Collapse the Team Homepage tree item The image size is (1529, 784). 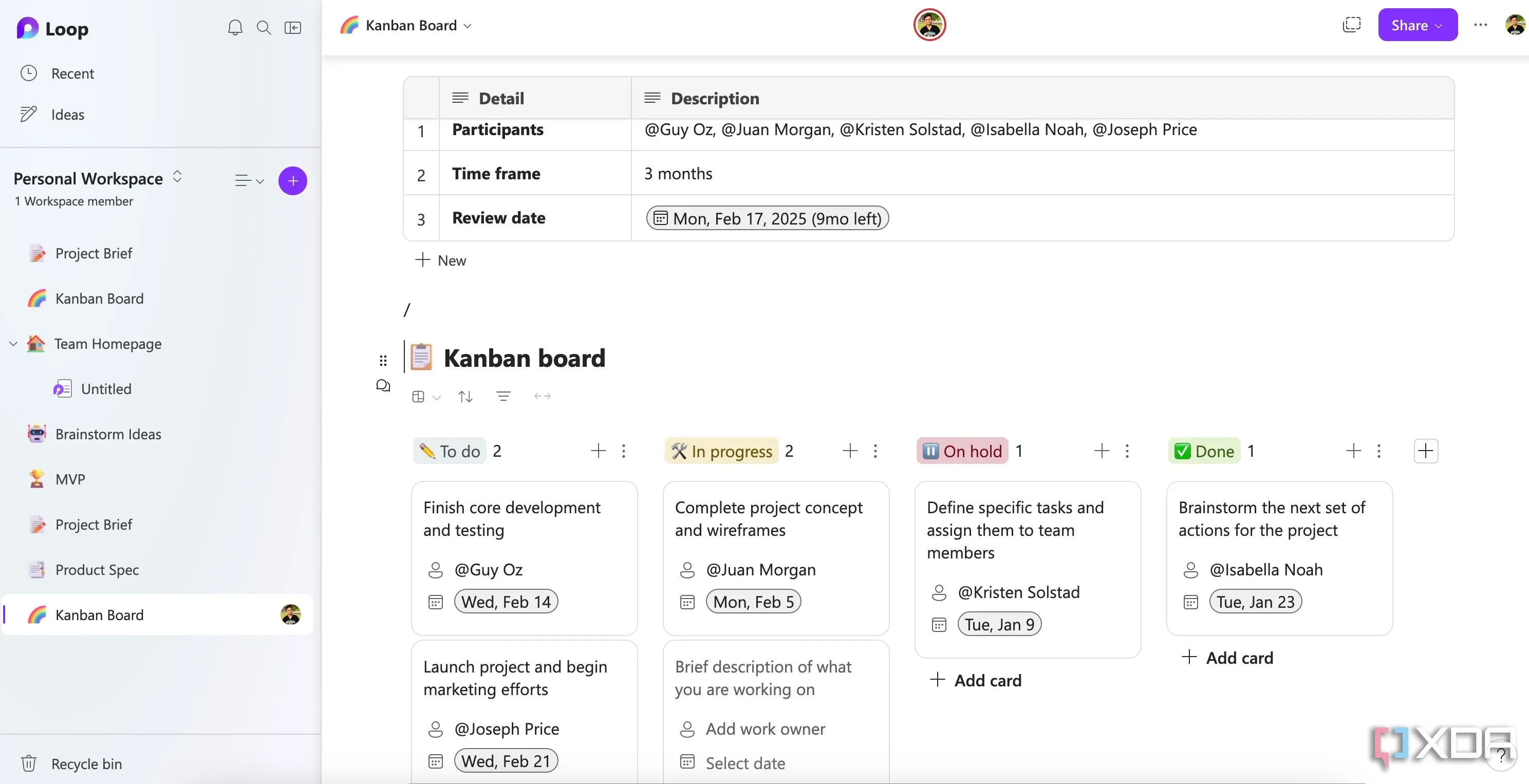click(x=13, y=344)
